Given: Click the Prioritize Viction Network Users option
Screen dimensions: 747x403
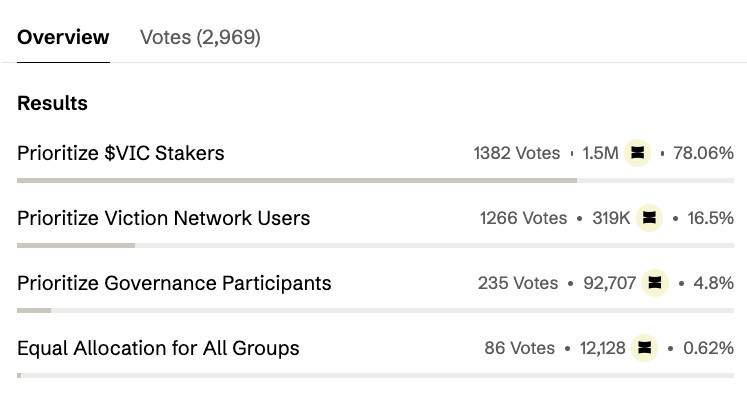Looking at the screenshot, I should [x=163, y=218].
